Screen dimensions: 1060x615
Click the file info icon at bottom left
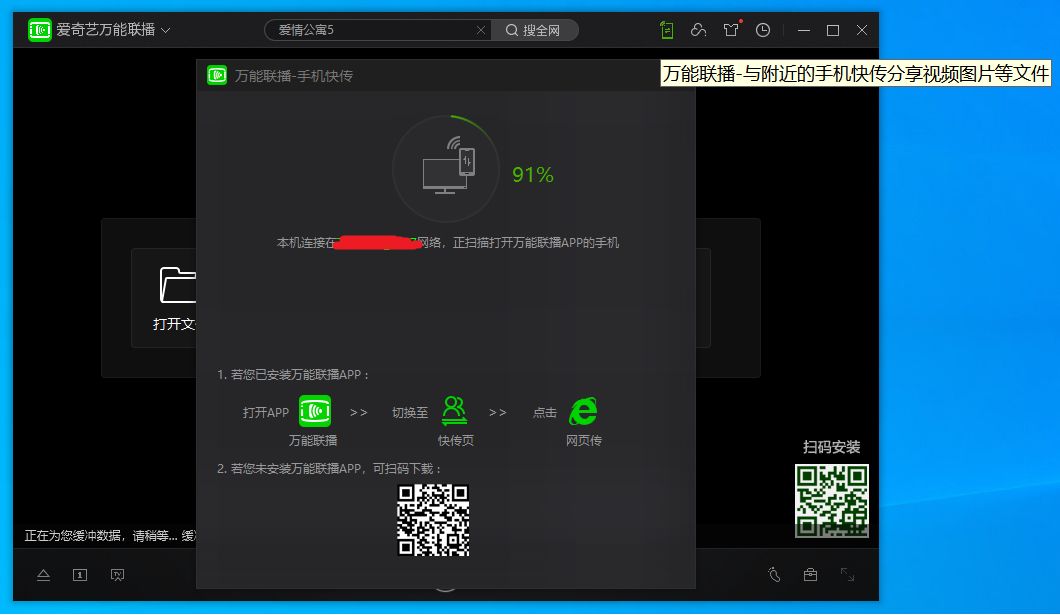coord(78,575)
